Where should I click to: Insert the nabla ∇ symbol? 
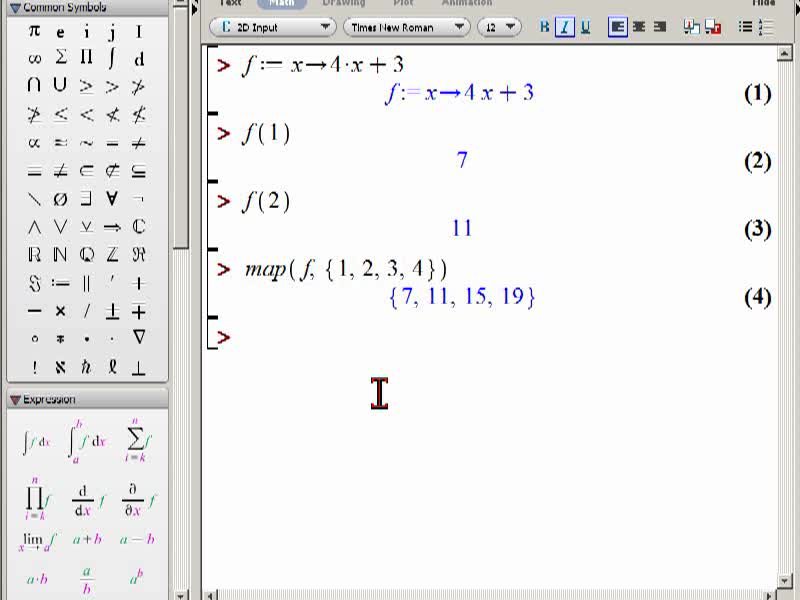click(x=139, y=337)
